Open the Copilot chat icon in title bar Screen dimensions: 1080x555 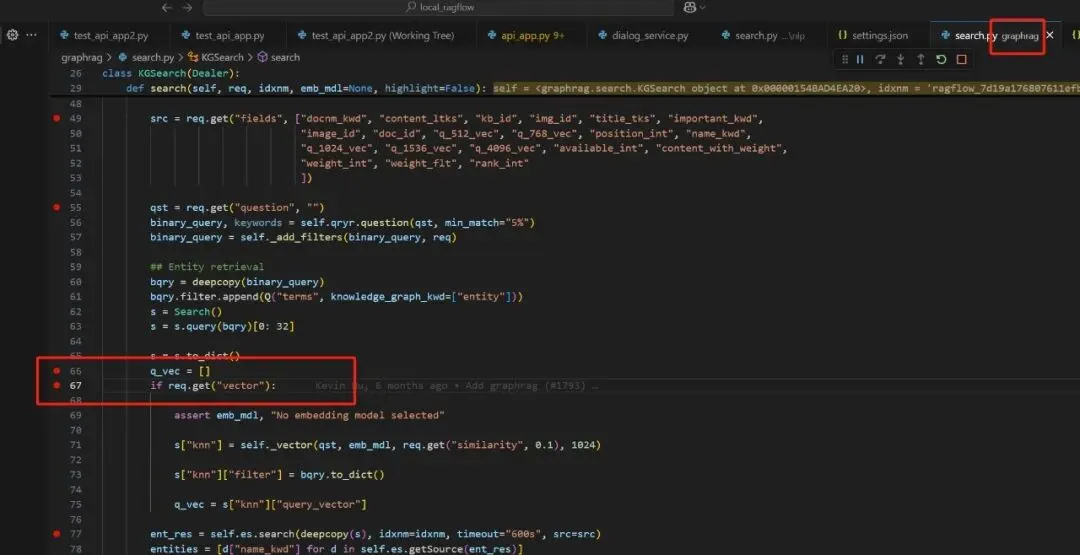689,7
